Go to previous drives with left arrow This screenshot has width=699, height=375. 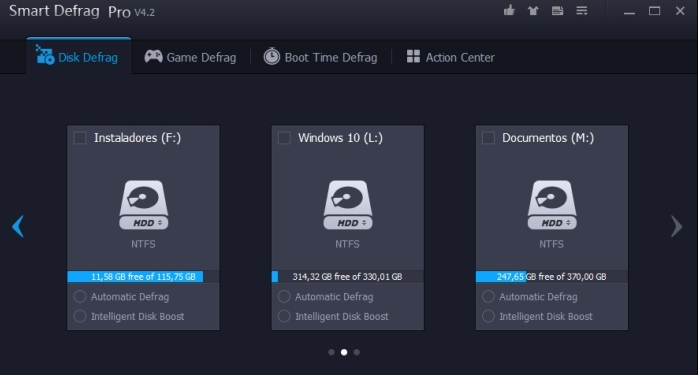pos(18,226)
